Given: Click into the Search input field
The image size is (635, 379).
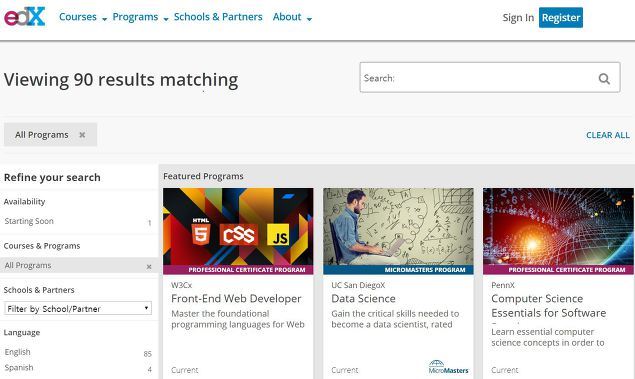Looking at the screenshot, I should [478, 78].
